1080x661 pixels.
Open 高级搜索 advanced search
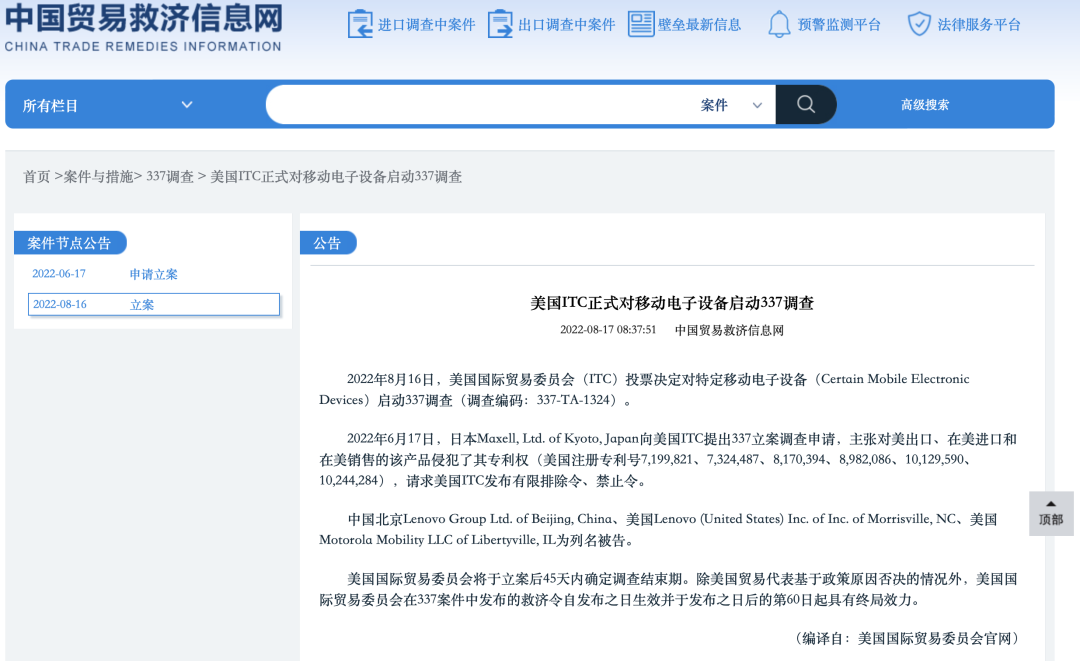coord(924,105)
